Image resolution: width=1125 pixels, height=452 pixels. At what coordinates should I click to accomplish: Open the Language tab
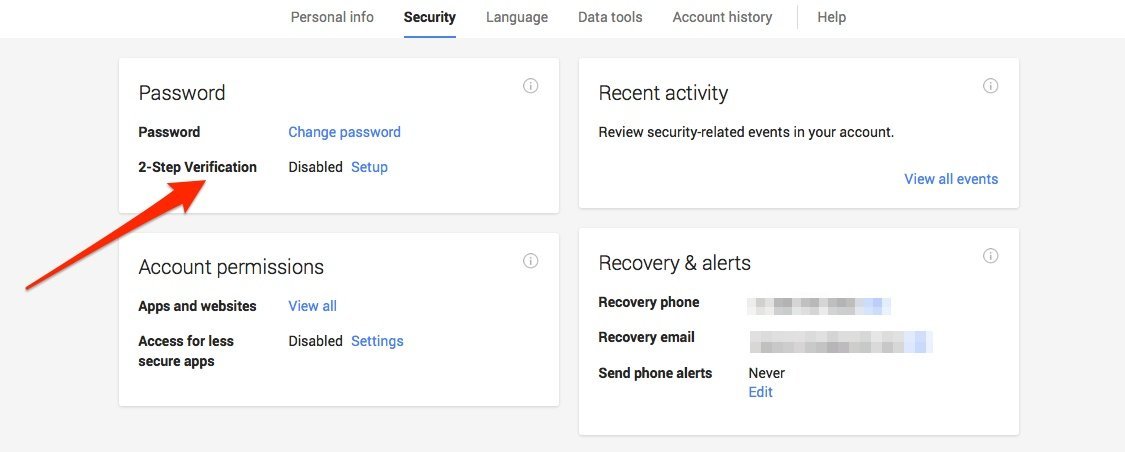point(517,17)
